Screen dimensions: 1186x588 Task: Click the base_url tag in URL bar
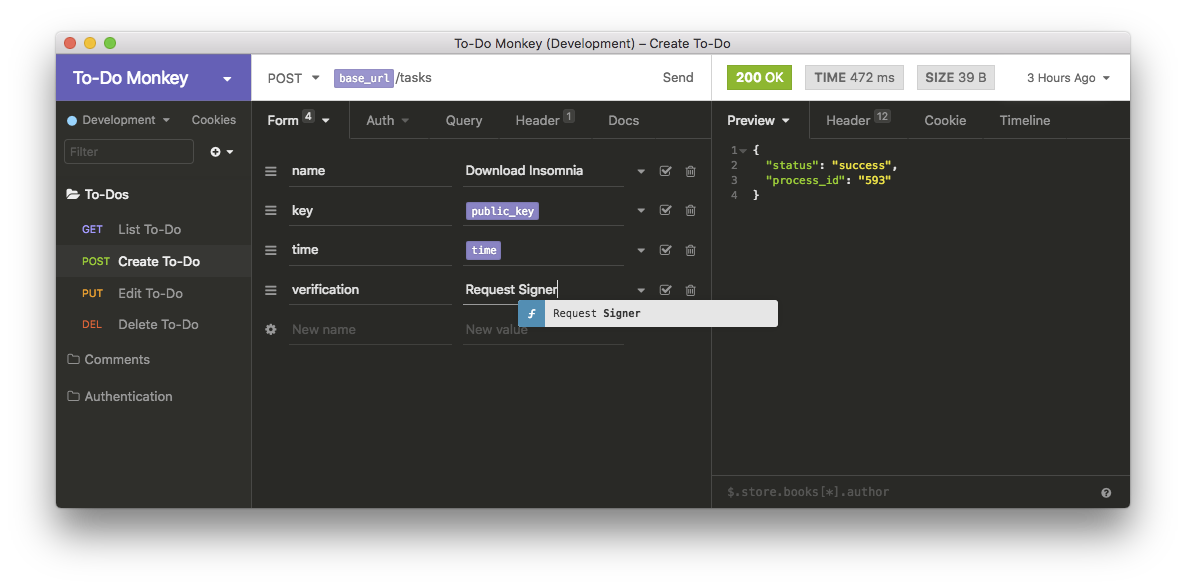pyautogui.click(x=364, y=78)
